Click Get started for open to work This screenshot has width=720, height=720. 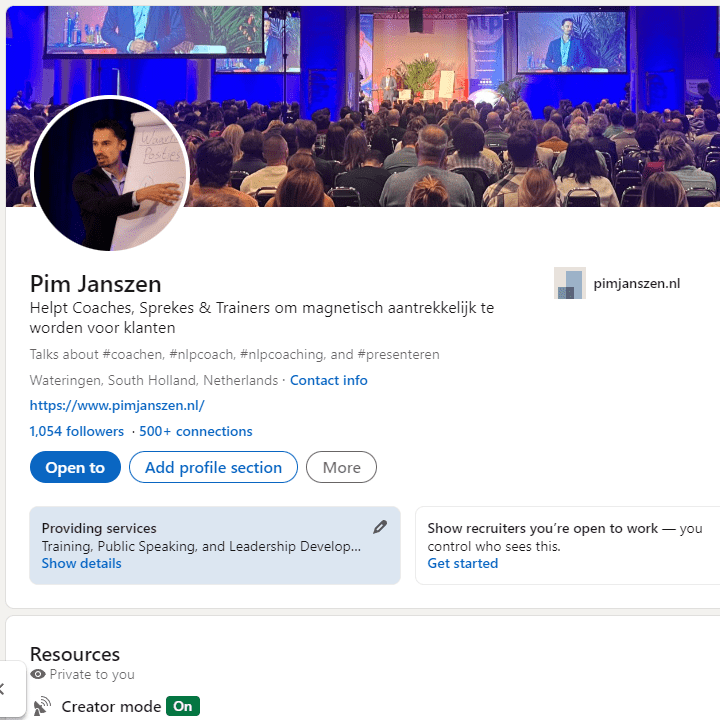click(463, 563)
